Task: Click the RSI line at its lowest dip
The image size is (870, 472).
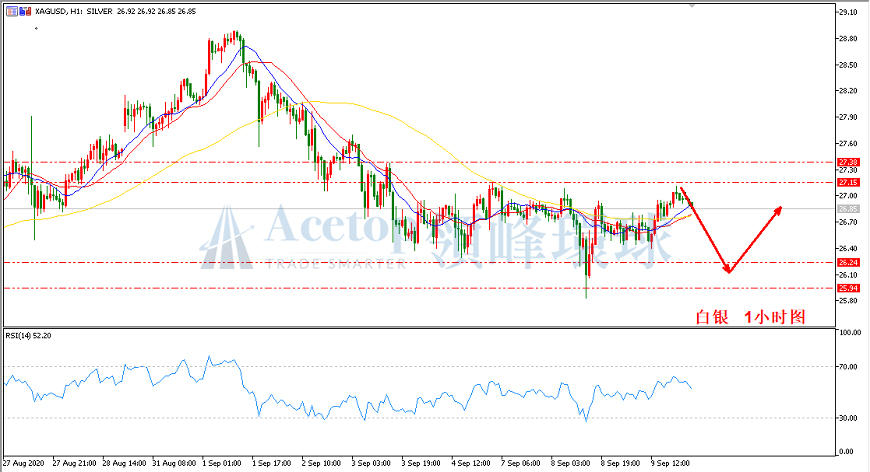Action: (586, 420)
